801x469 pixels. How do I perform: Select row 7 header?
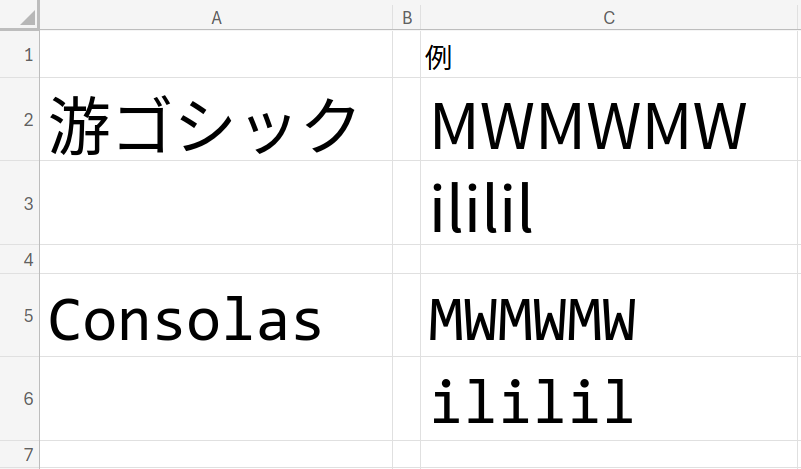20,455
